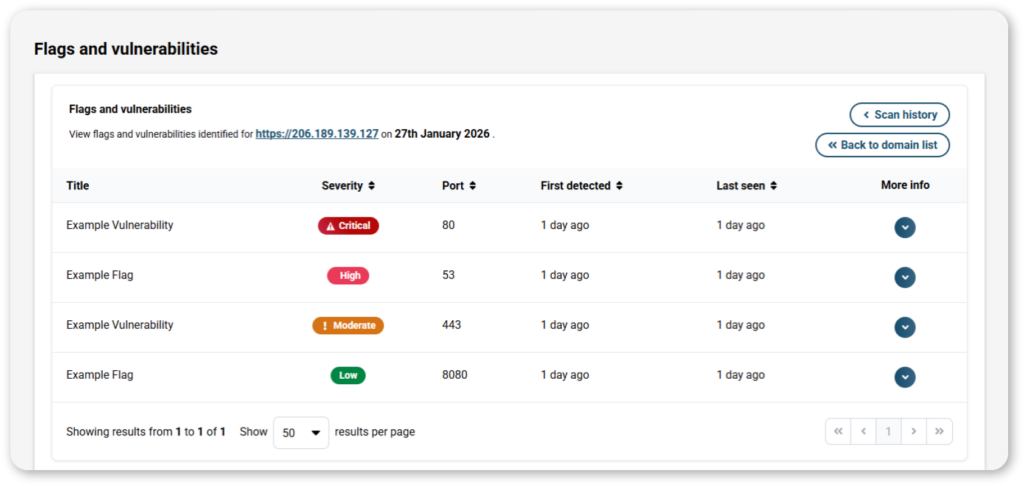Expand more info for port 80 row

pyautogui.click(x=905, y=227)
